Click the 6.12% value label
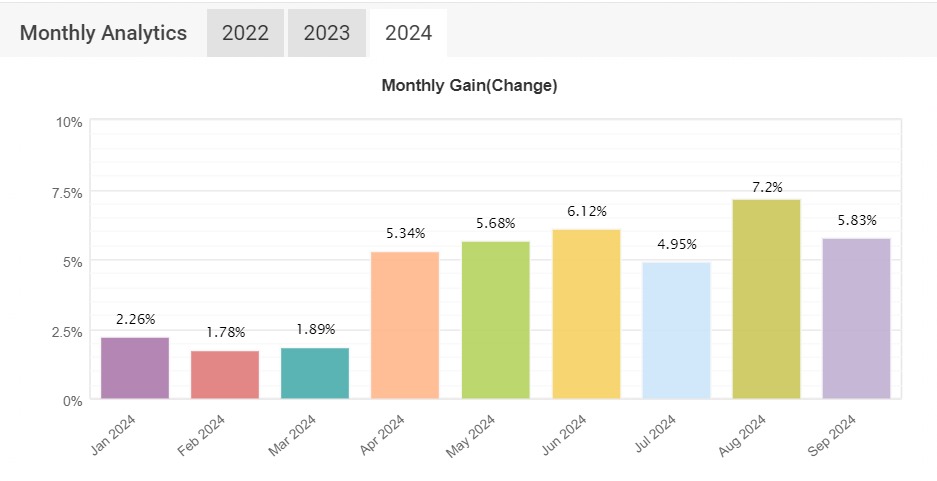Viewport: 937px width, 481px height. (x=586, y=211)
